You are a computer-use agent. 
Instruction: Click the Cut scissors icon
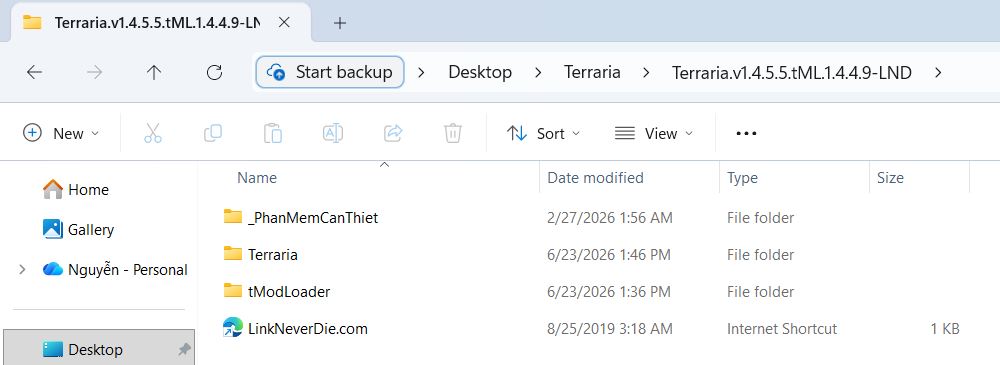click(153, 133)
